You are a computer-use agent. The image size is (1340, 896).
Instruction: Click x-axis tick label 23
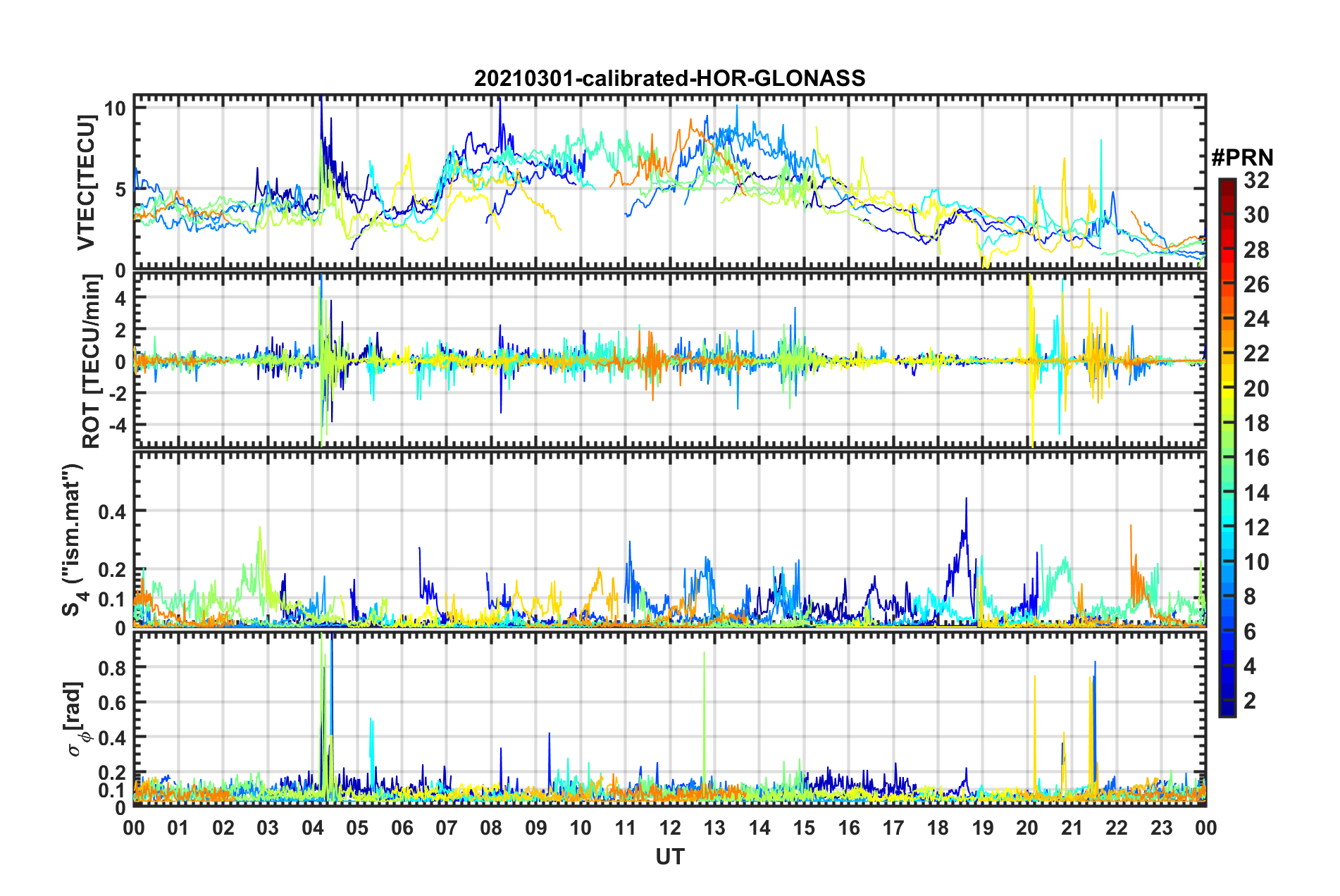1161,827
